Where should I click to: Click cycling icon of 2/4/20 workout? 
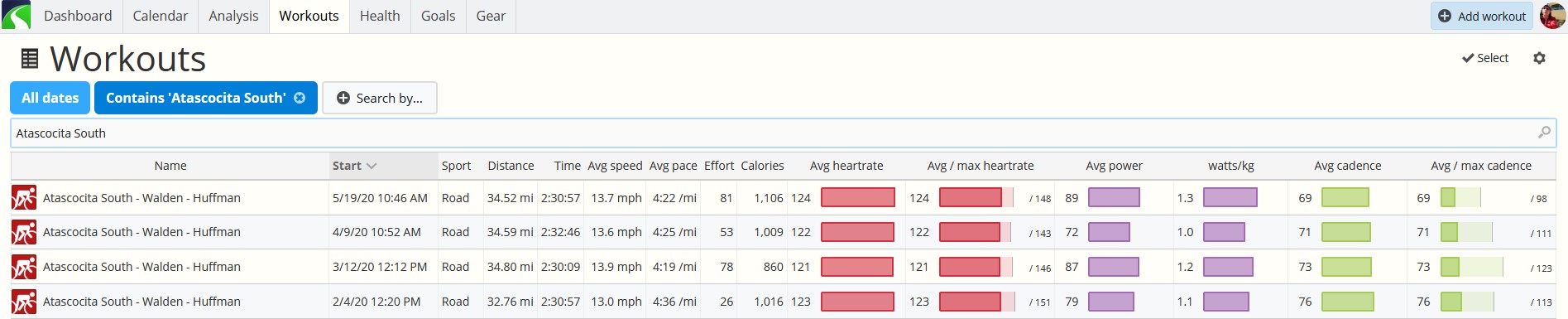(x=24, y=302)
